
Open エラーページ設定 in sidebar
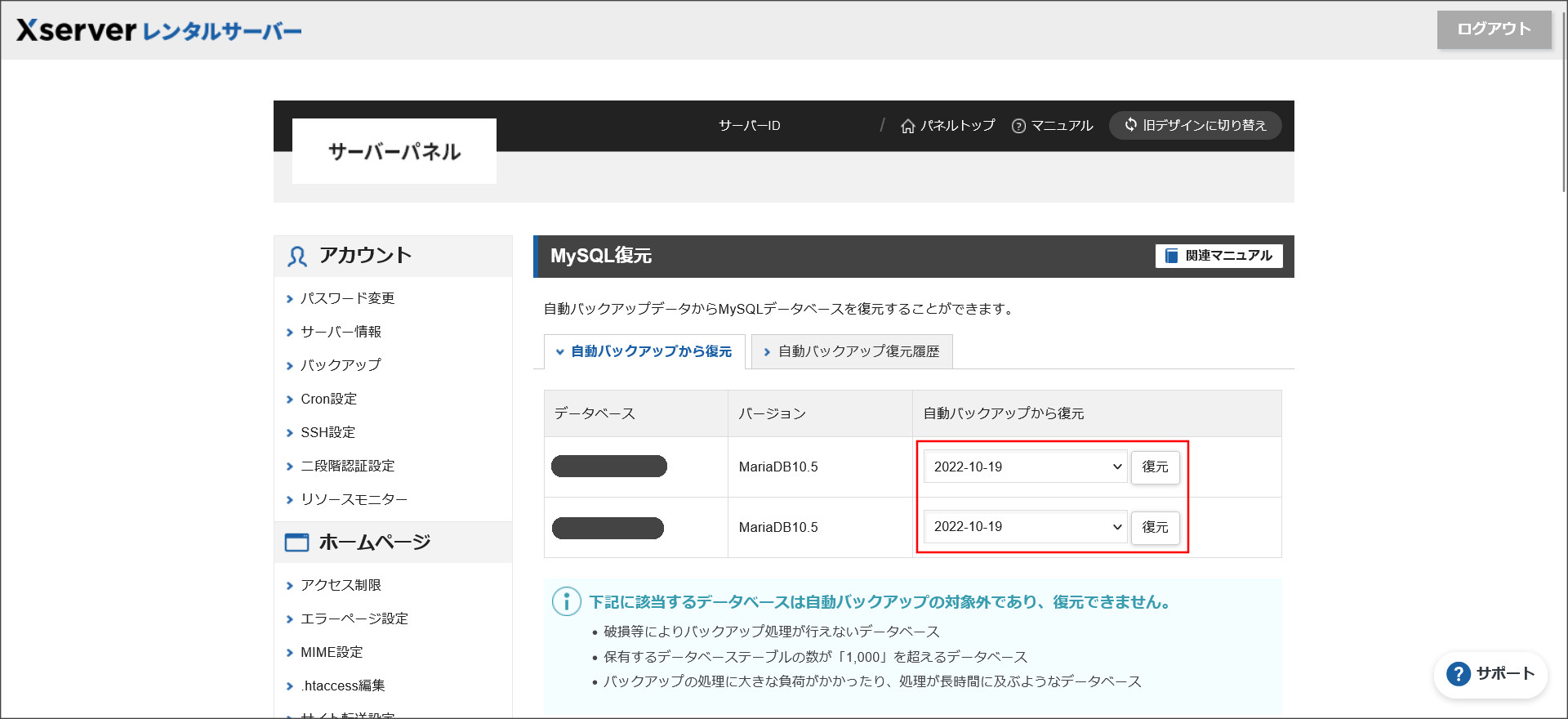pos(354,619)
